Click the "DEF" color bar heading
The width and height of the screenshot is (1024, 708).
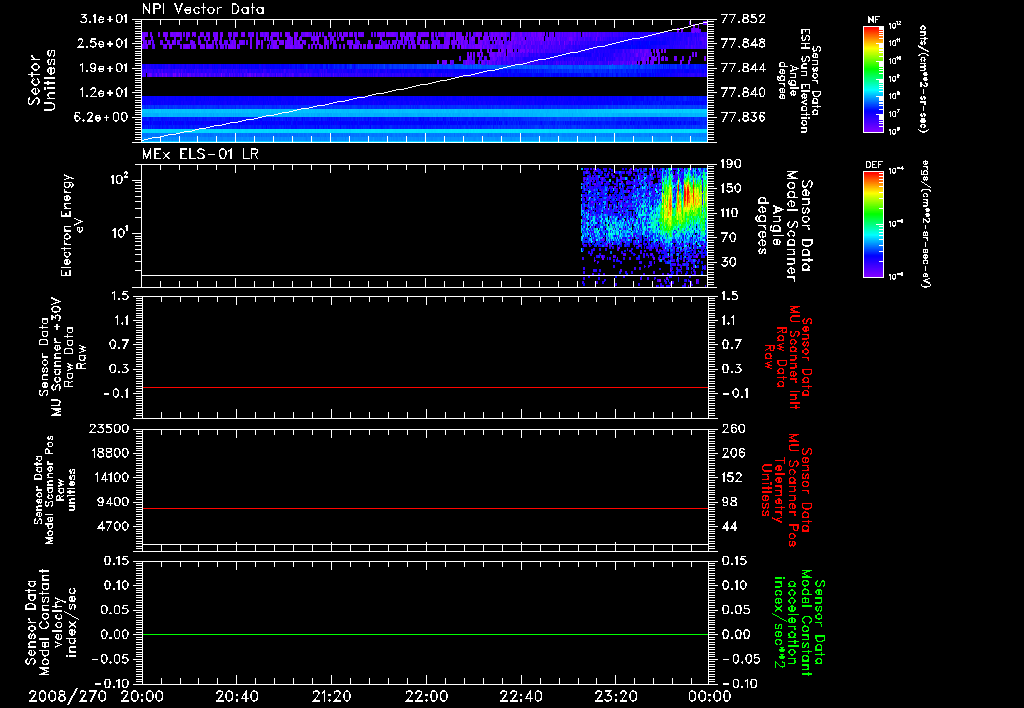coord(874,165)
